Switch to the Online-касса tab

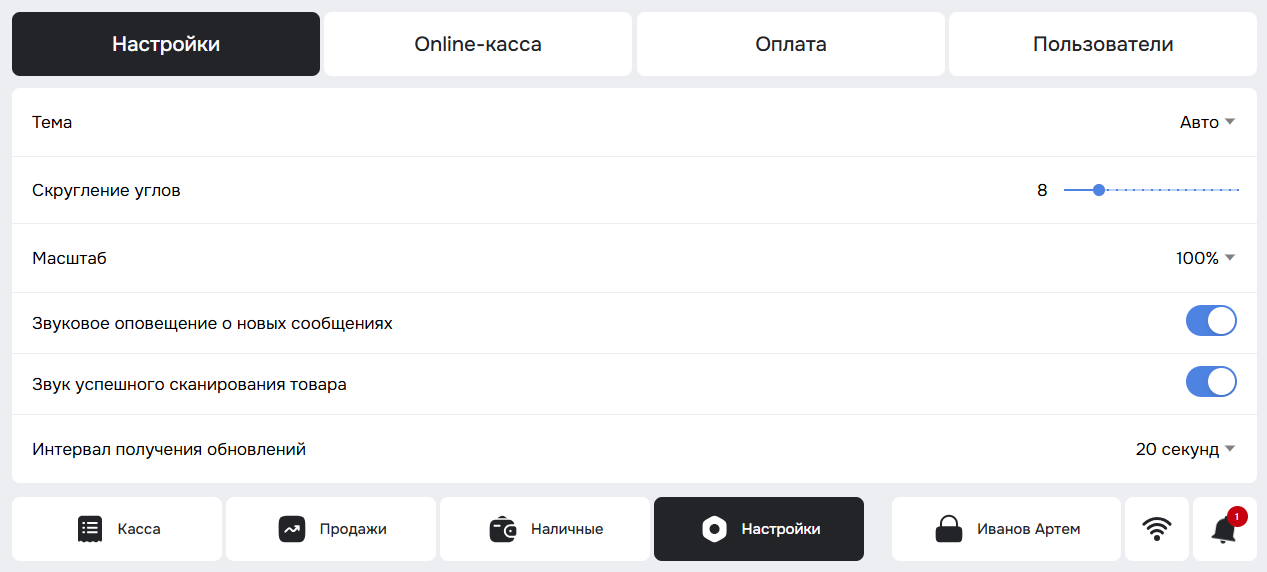tap(478, 44)
